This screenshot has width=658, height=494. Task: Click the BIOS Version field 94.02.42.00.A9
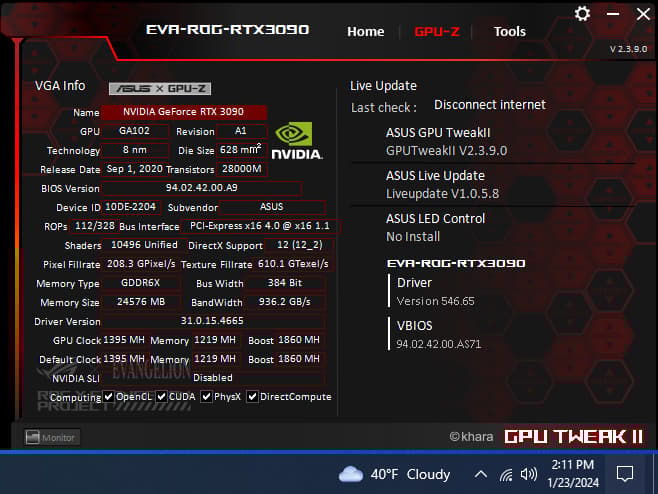pos(201,188)
